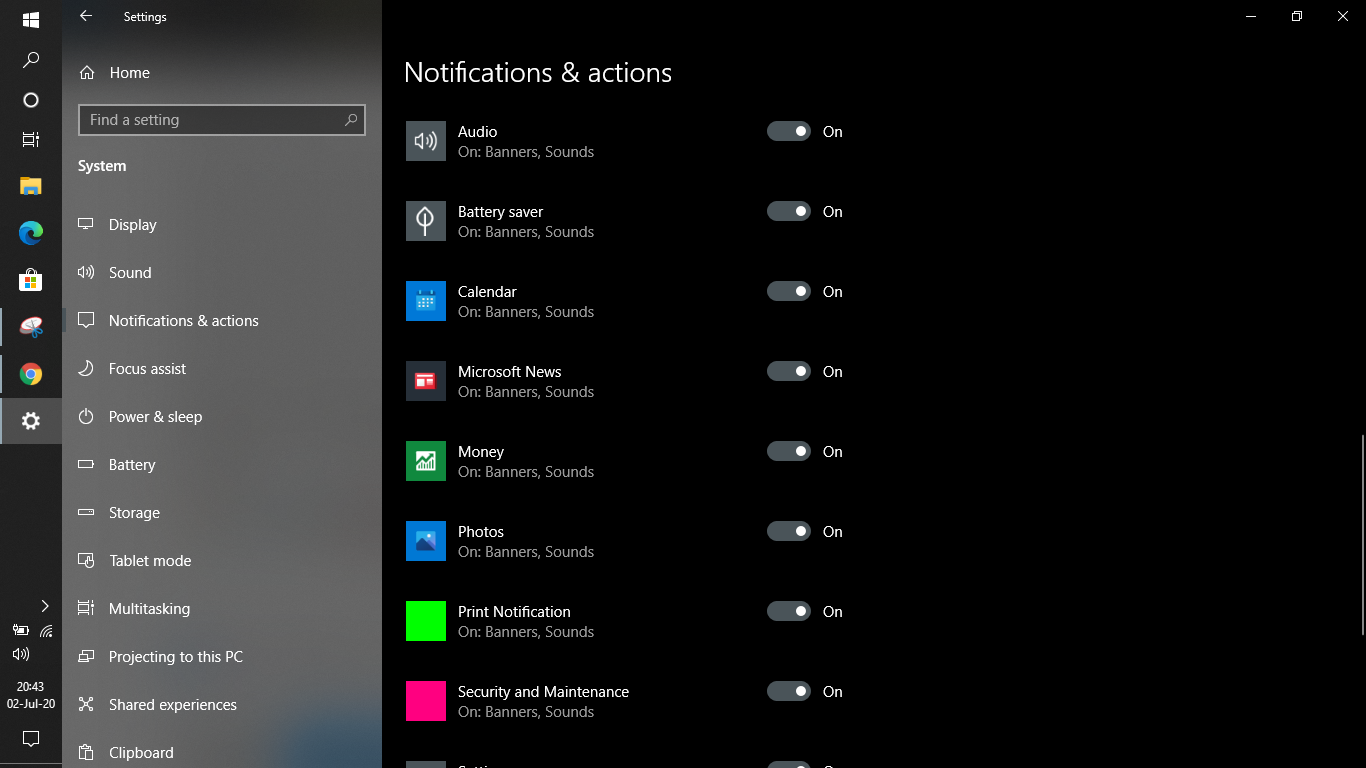This screenshot has height=768, width=1366.
Task: Open Tablet mode settings
Action: coord(222,561)
